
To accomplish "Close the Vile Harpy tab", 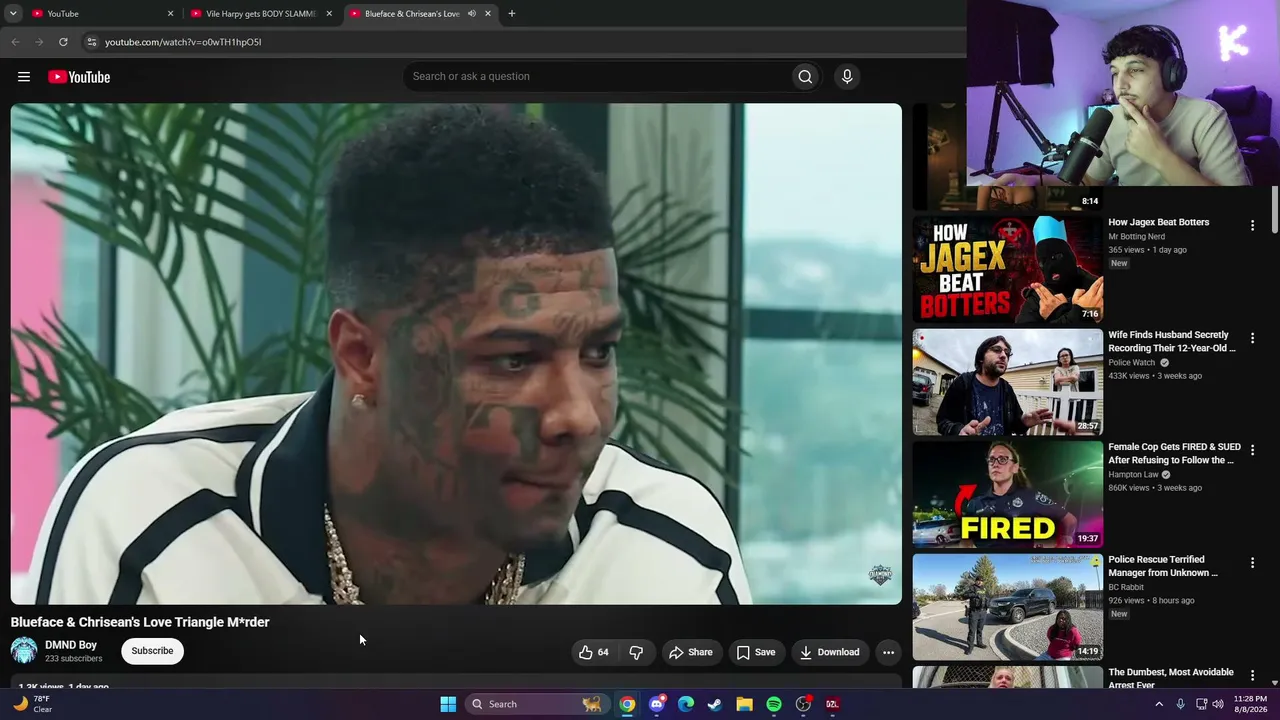I will 329,14.
